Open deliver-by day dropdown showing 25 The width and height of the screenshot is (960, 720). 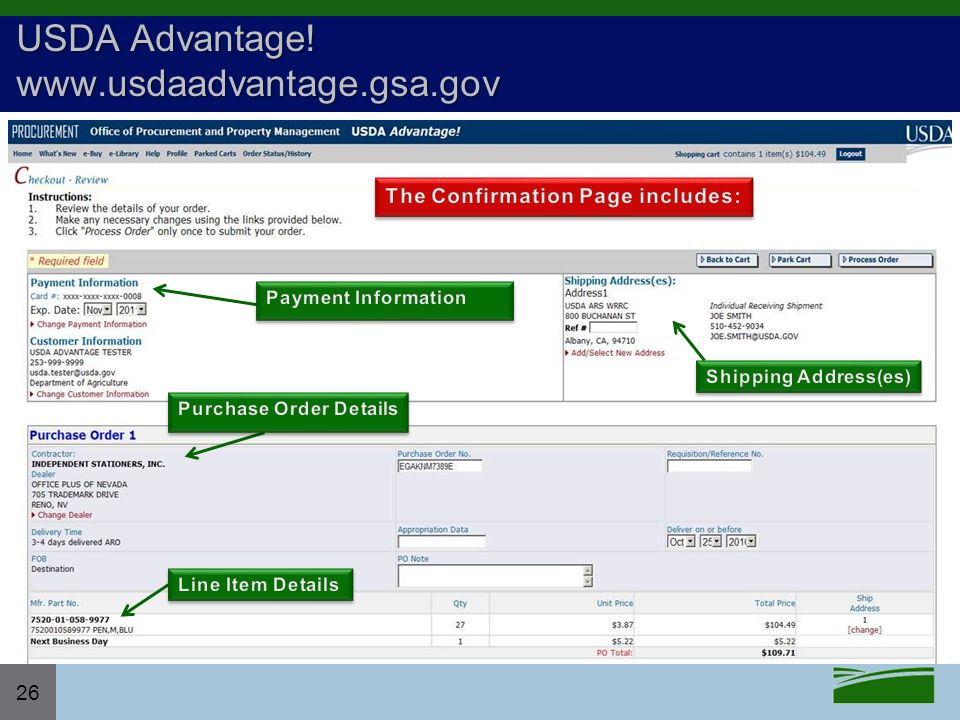click(x=711, y=542)
